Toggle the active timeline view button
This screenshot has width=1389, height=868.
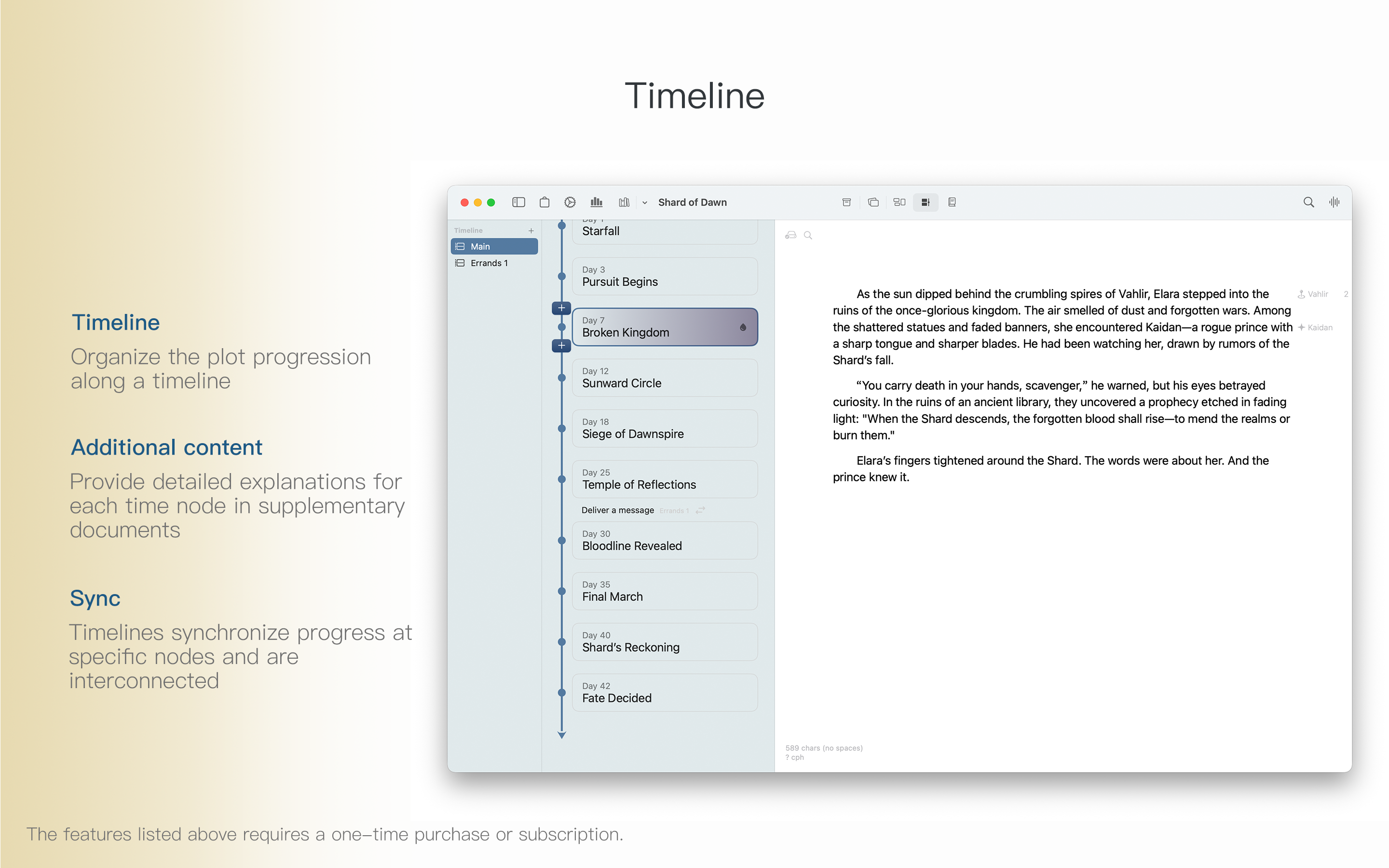(x=925, y=202)
